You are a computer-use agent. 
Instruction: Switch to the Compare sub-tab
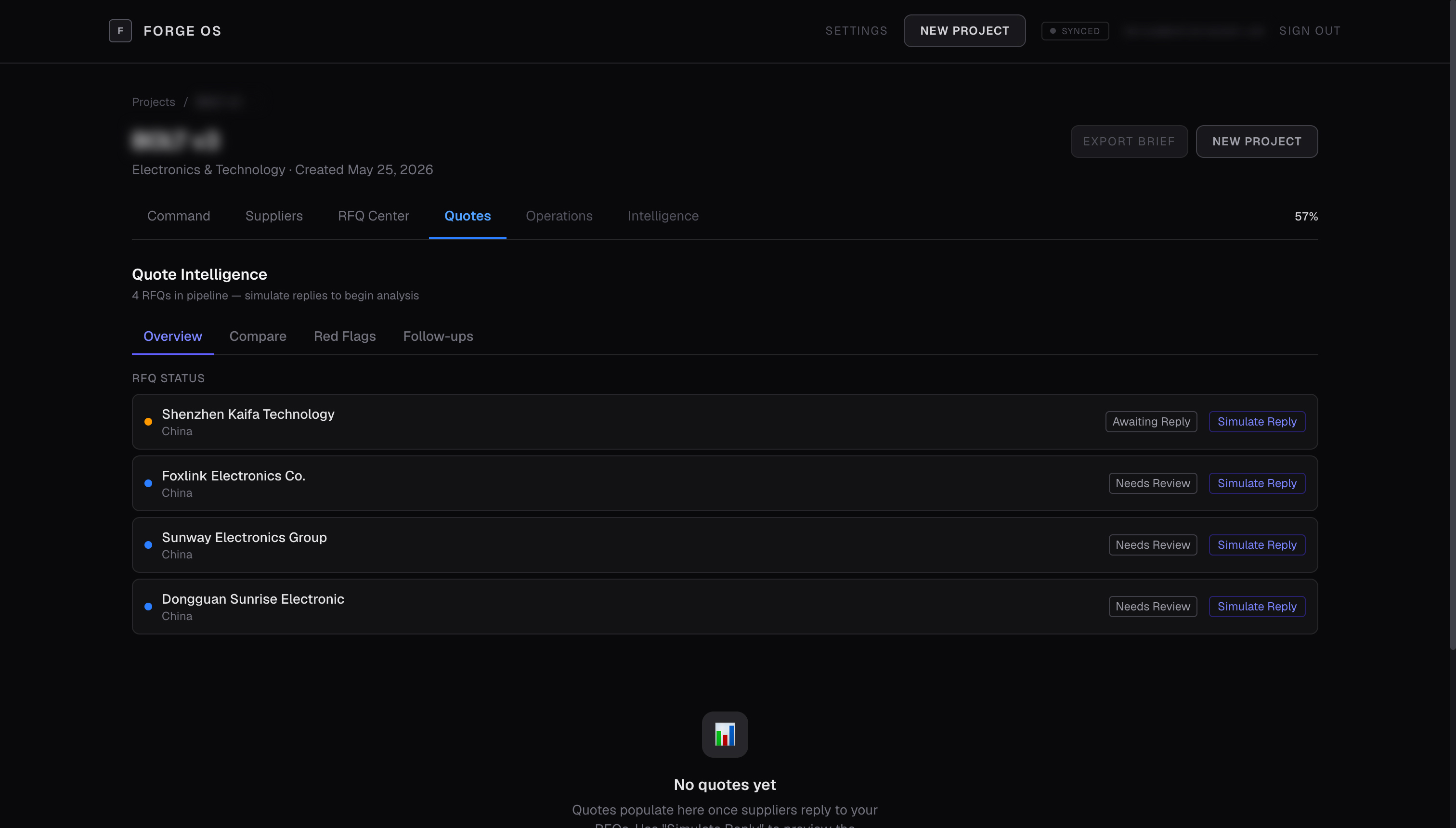click(258, 336)
